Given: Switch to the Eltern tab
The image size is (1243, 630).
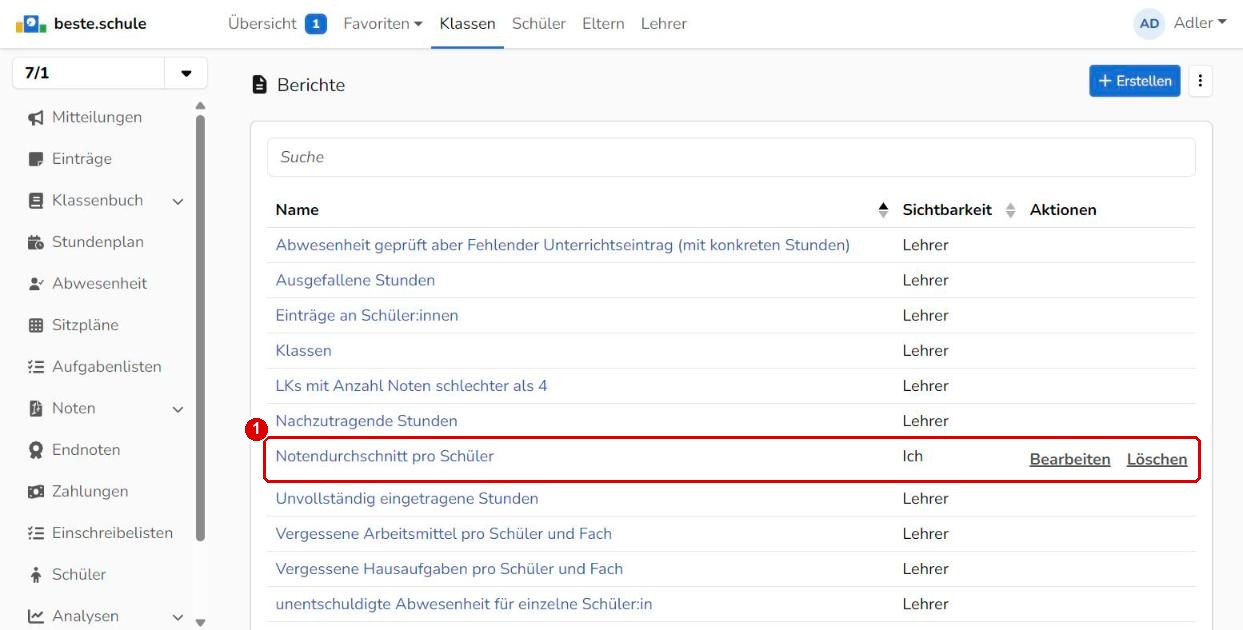Looking at the screenshot, I should (x=603, y=23).
